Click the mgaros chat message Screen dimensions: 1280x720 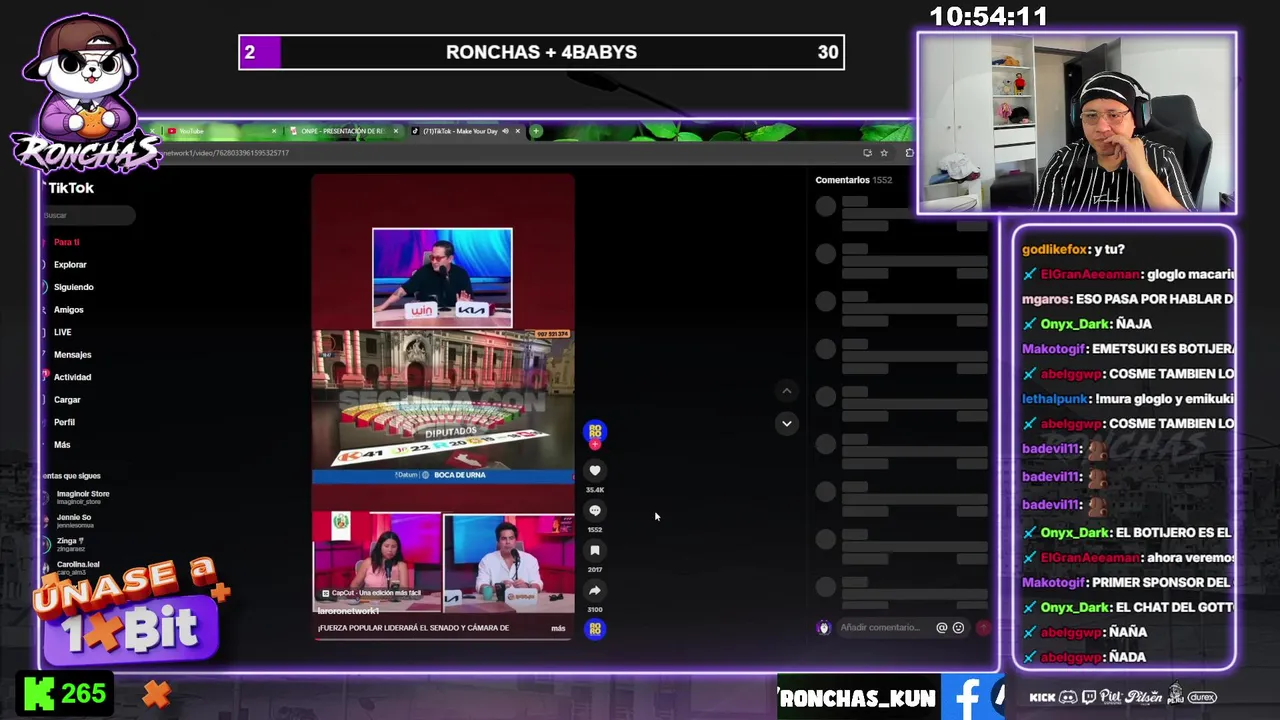[x=1127, y=299]
